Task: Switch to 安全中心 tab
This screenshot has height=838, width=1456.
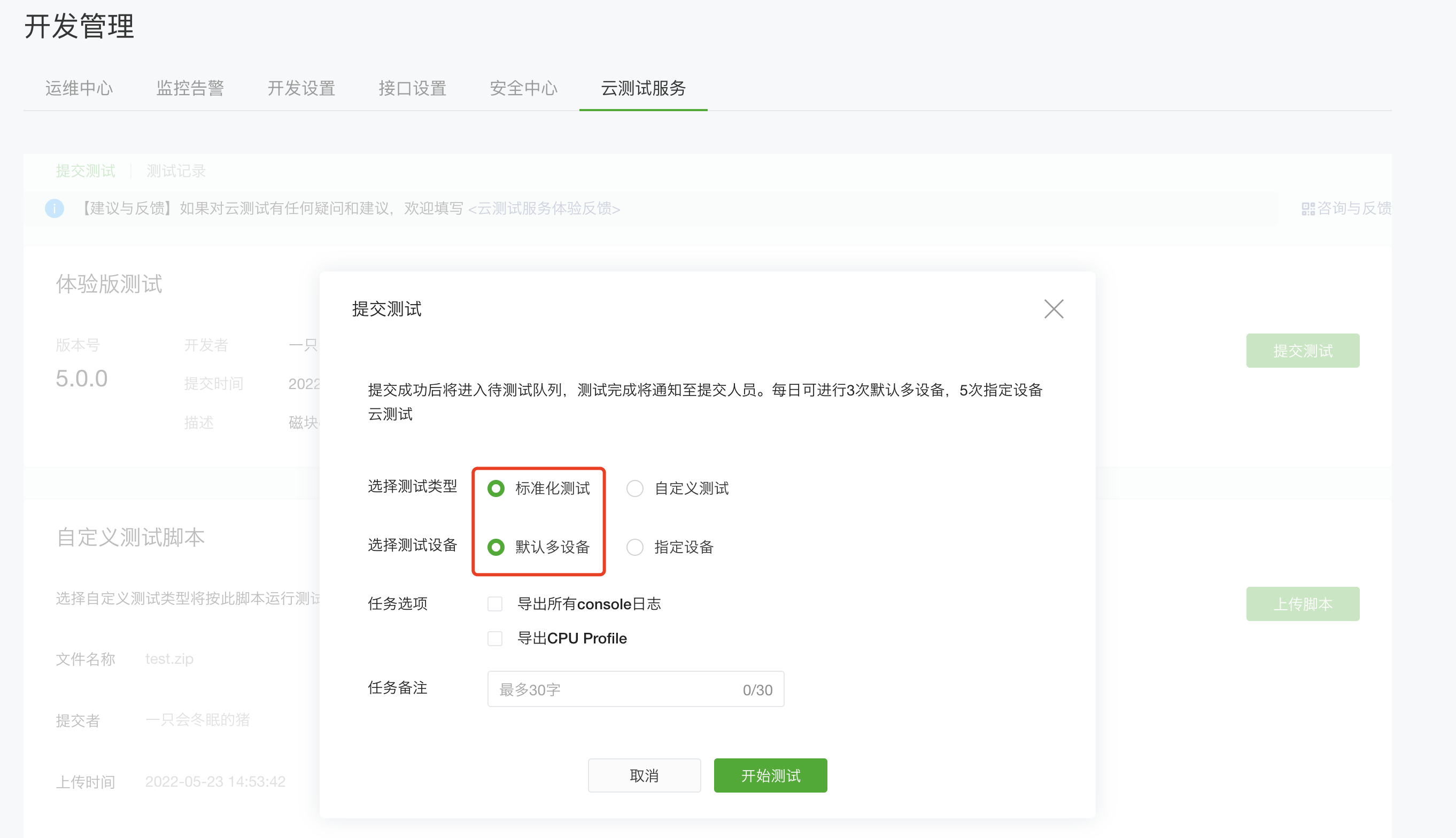Action: pos(523,88)
